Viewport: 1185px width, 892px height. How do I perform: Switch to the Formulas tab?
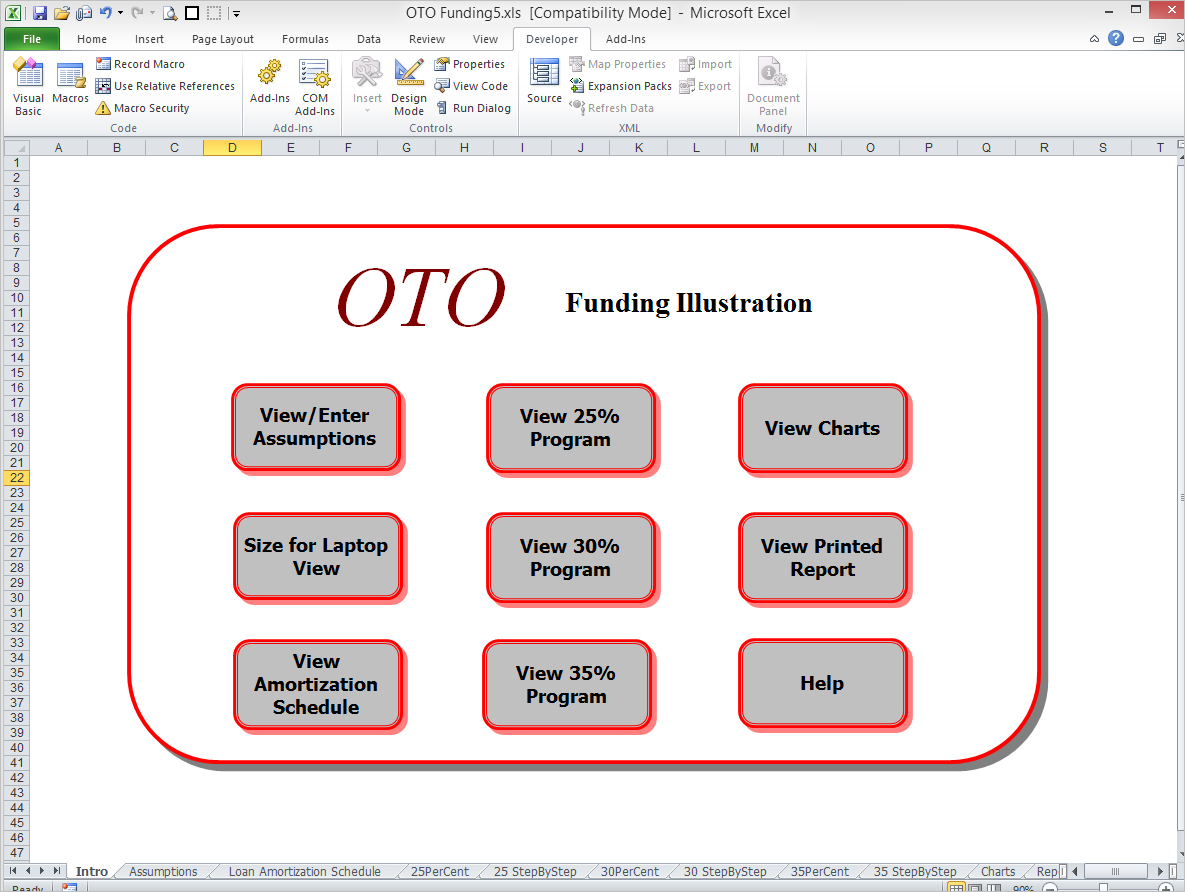(x=305, y=39)
